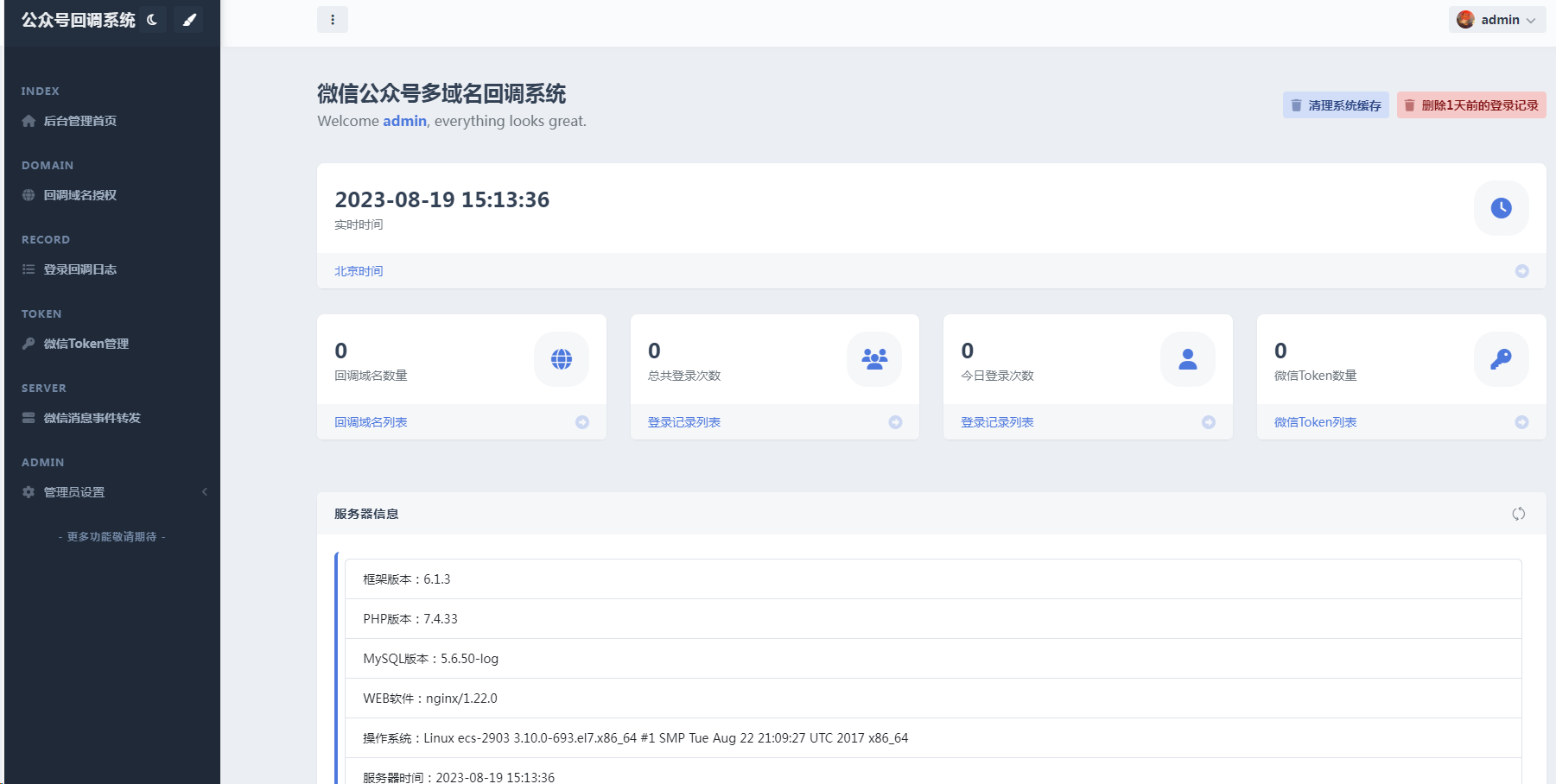Click 总共登录次数 count label
The image size is (1556, 784).
pyautogui.click(x=684, y=376)
